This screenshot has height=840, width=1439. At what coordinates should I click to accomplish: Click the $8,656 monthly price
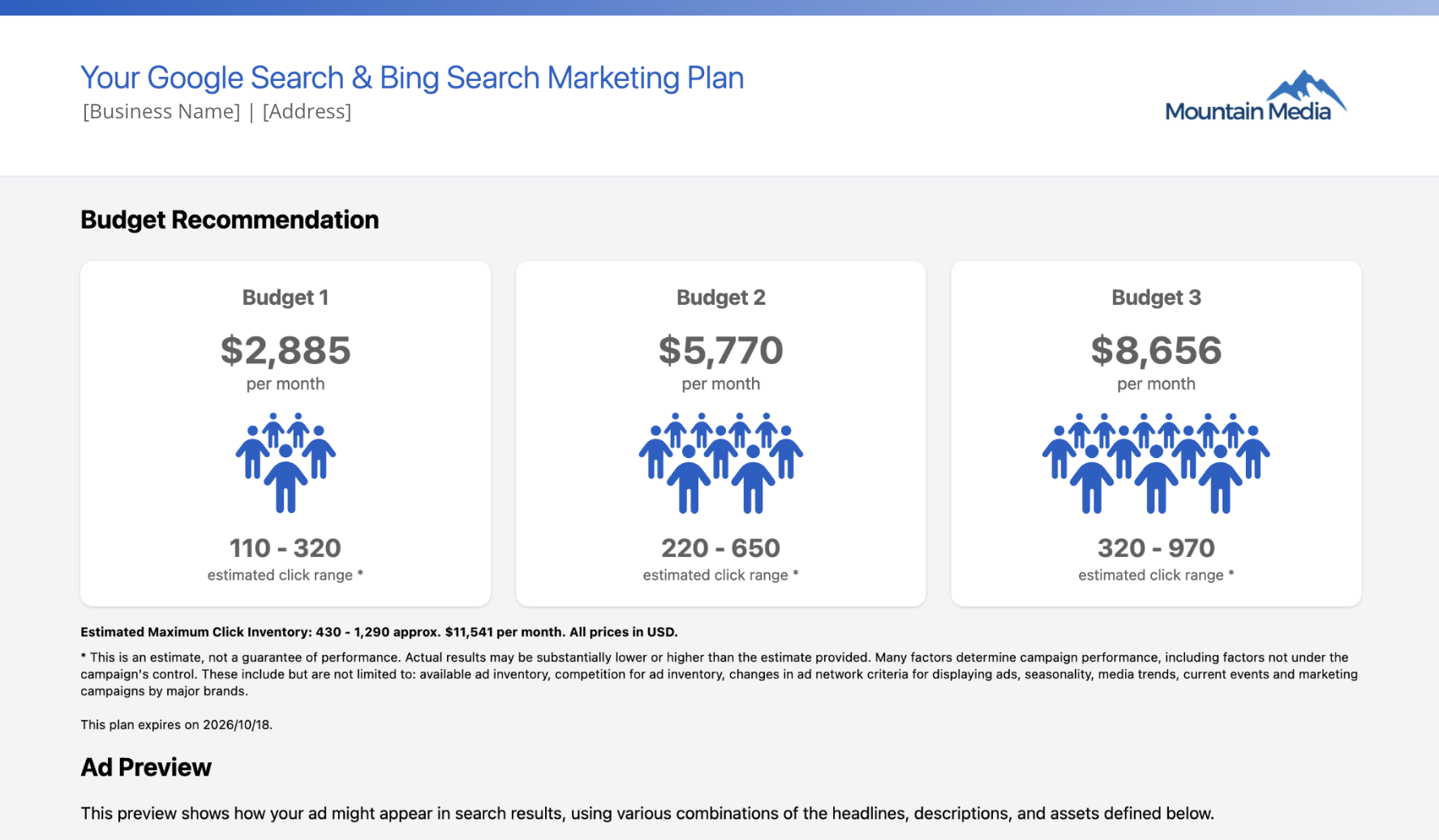(x=1156, y=351)
